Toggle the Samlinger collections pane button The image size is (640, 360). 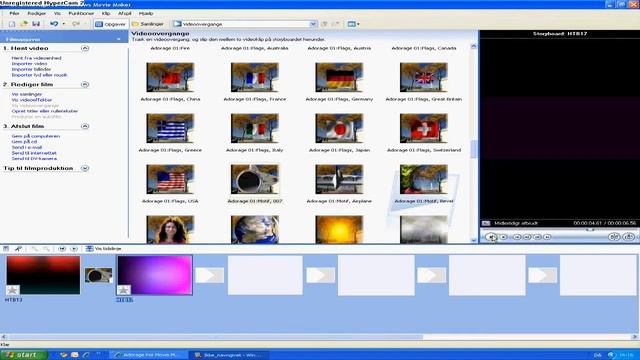148,24
